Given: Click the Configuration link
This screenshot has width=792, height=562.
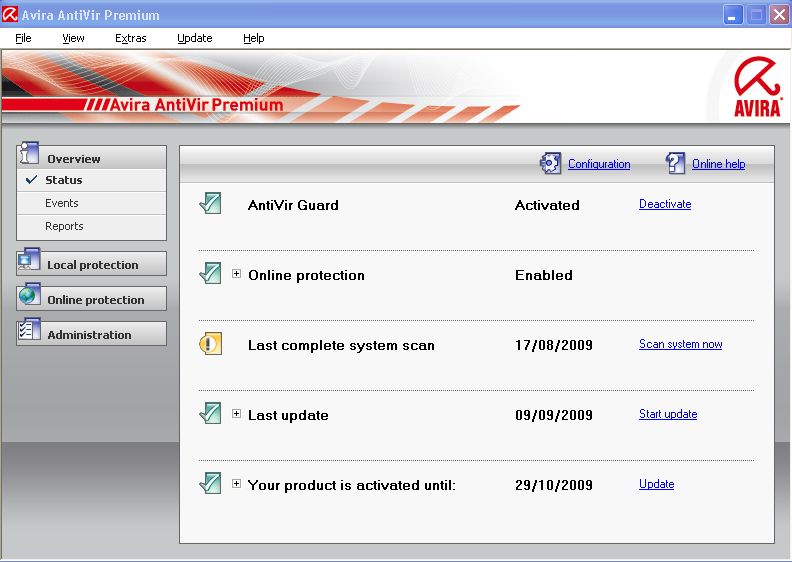Looking at the screenshot, I should point(599,164).
